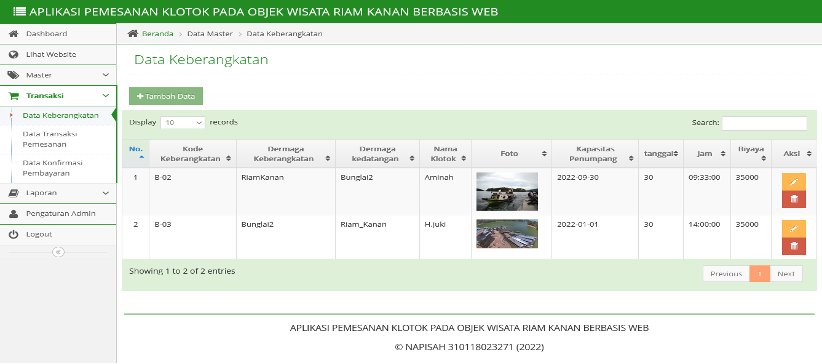Open the display records count dropdown

point(182,123)
